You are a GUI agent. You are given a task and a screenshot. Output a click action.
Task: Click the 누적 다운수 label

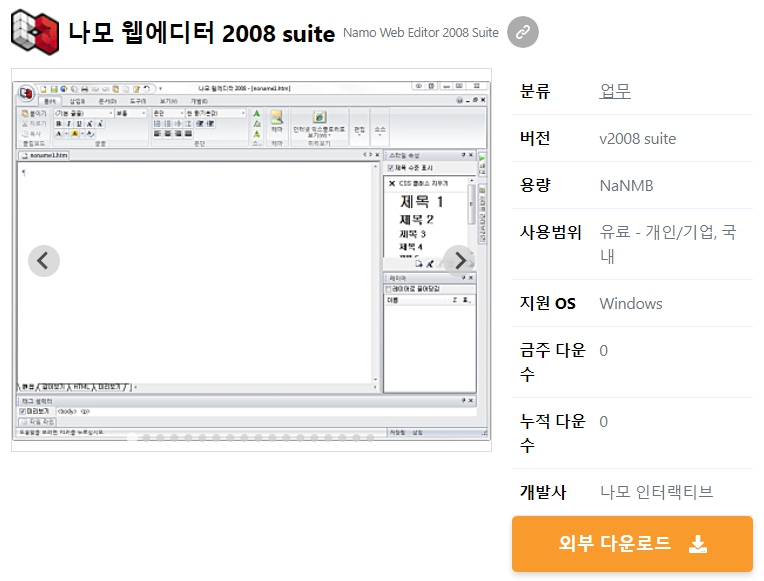click(x=553, y=433)
